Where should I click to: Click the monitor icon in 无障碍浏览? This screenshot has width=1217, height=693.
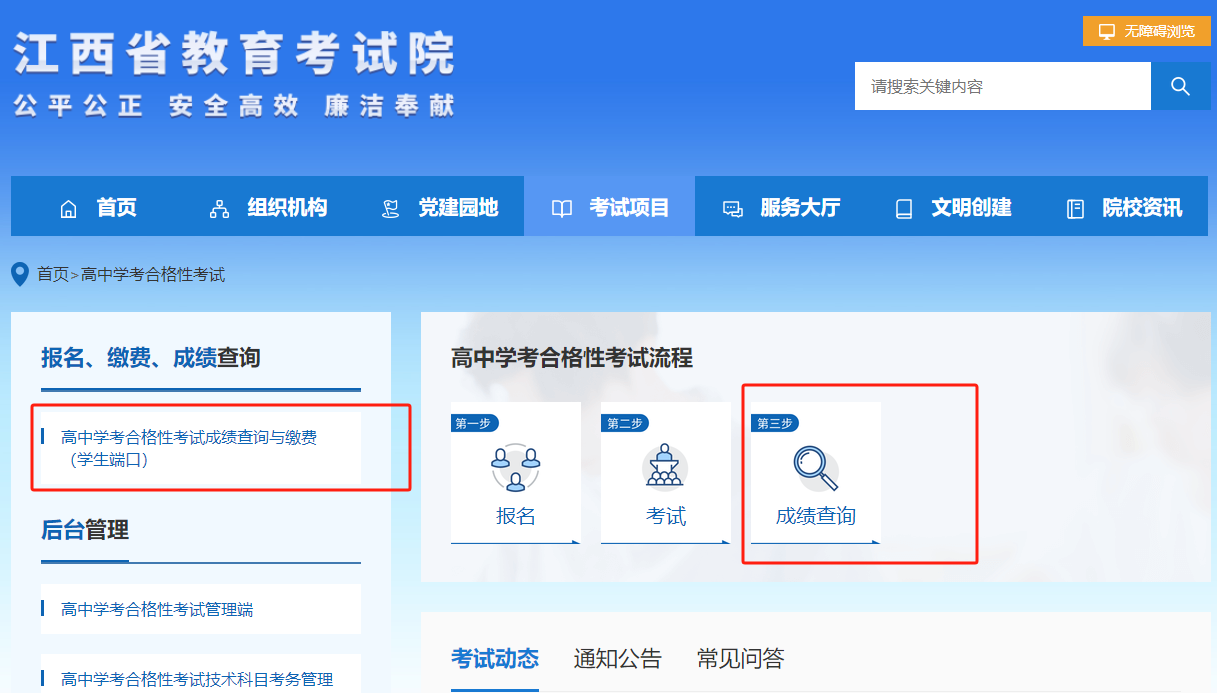pyautogui.click(x=1107, y=31)
